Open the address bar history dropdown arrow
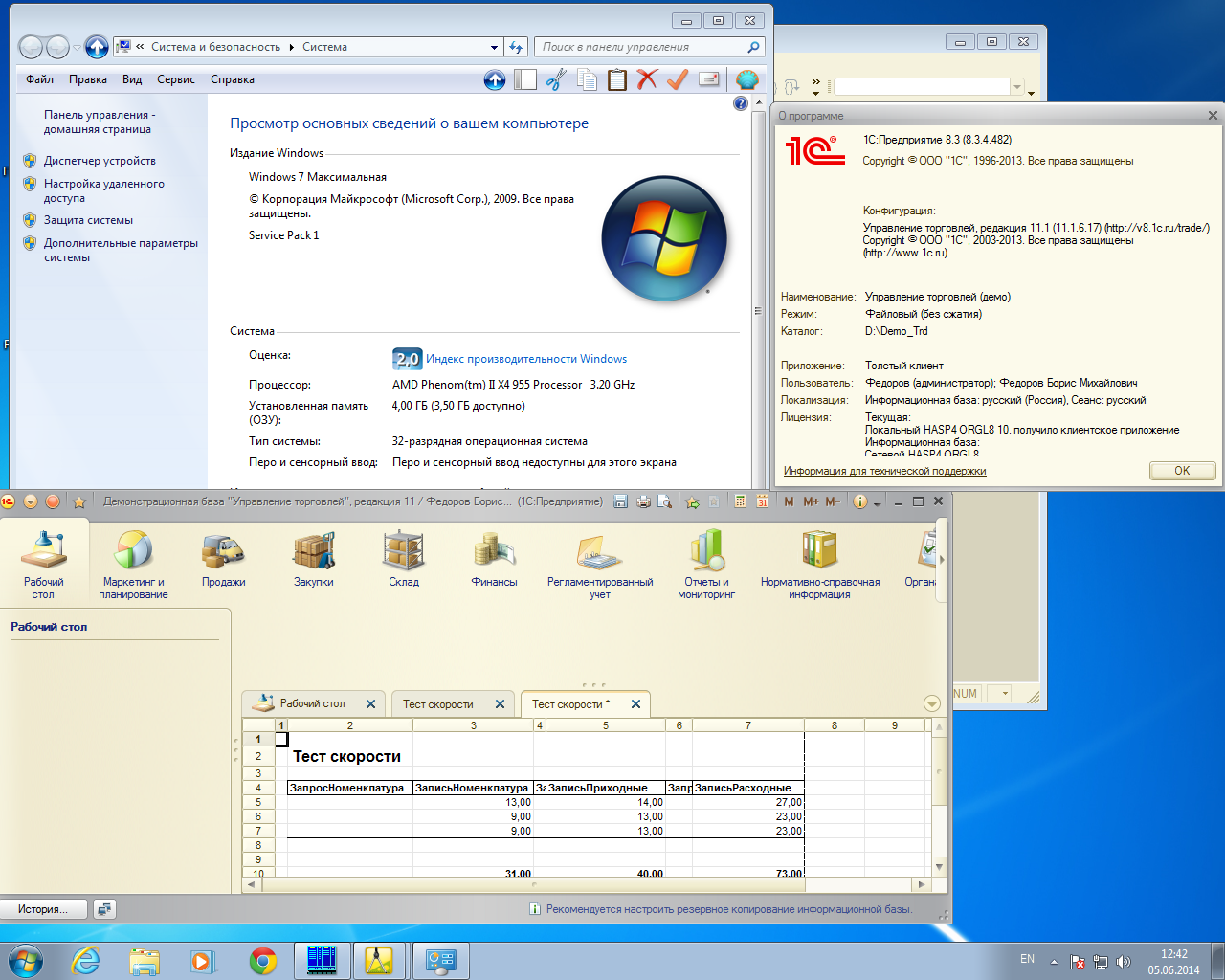 point(494,47)
